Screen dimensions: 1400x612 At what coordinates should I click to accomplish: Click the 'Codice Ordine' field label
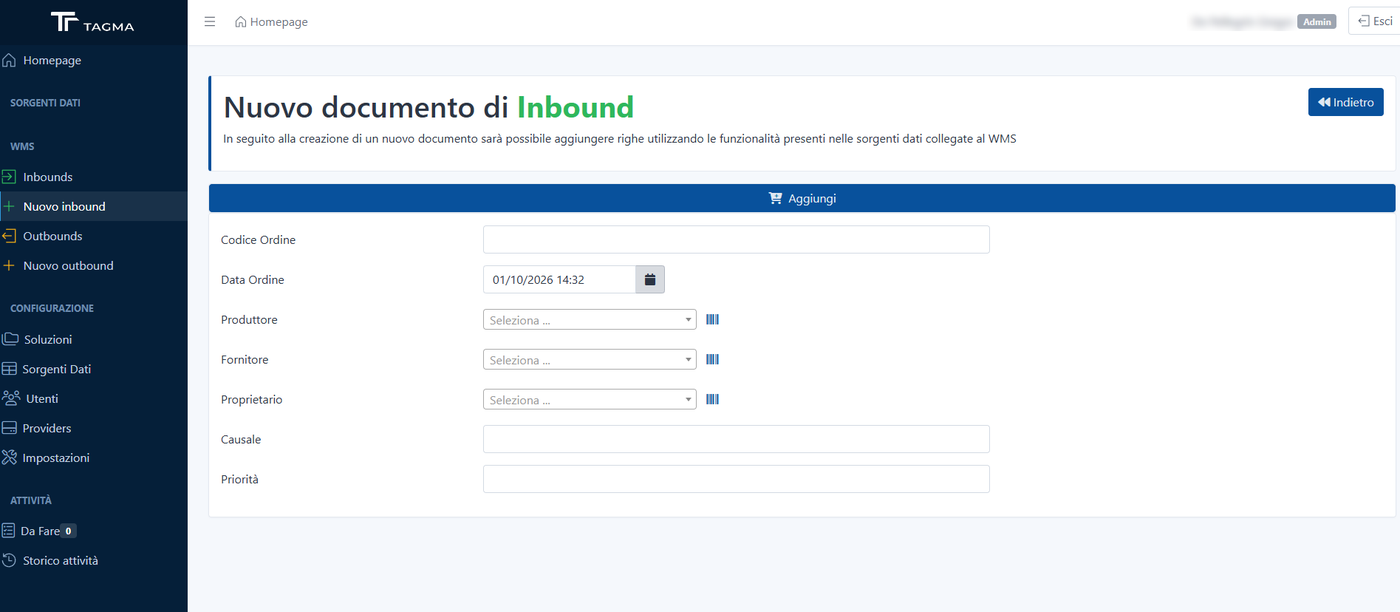coord(258,240)
